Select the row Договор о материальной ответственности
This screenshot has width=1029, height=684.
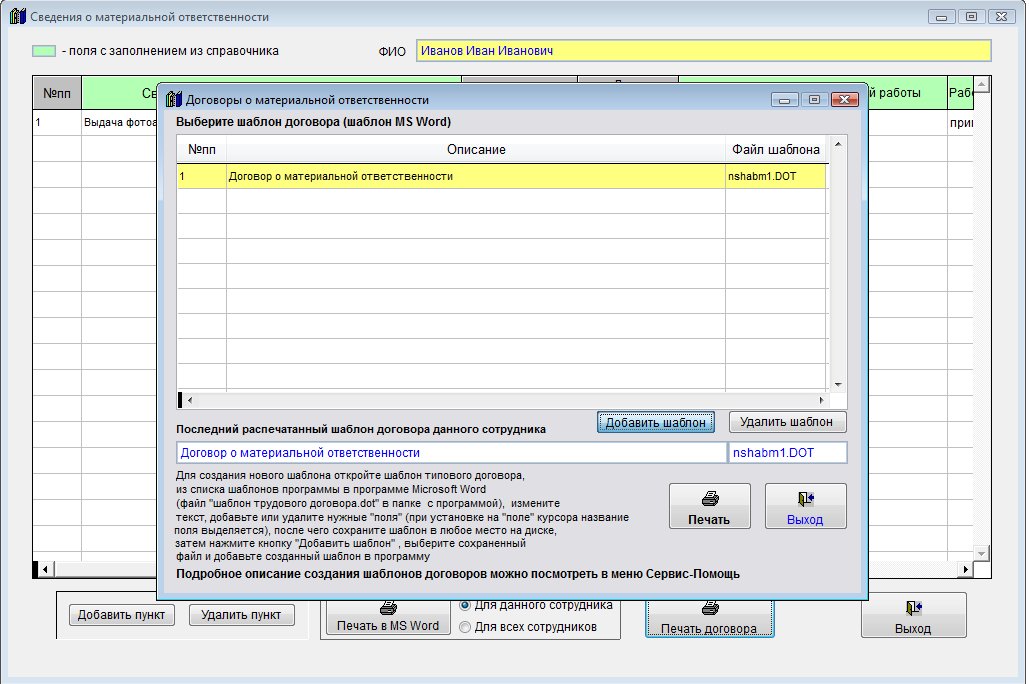(x=502, y=176)
